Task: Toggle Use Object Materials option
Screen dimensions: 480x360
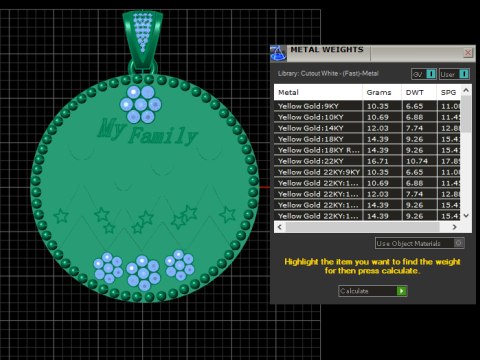Action: click(x=419, y=243)
